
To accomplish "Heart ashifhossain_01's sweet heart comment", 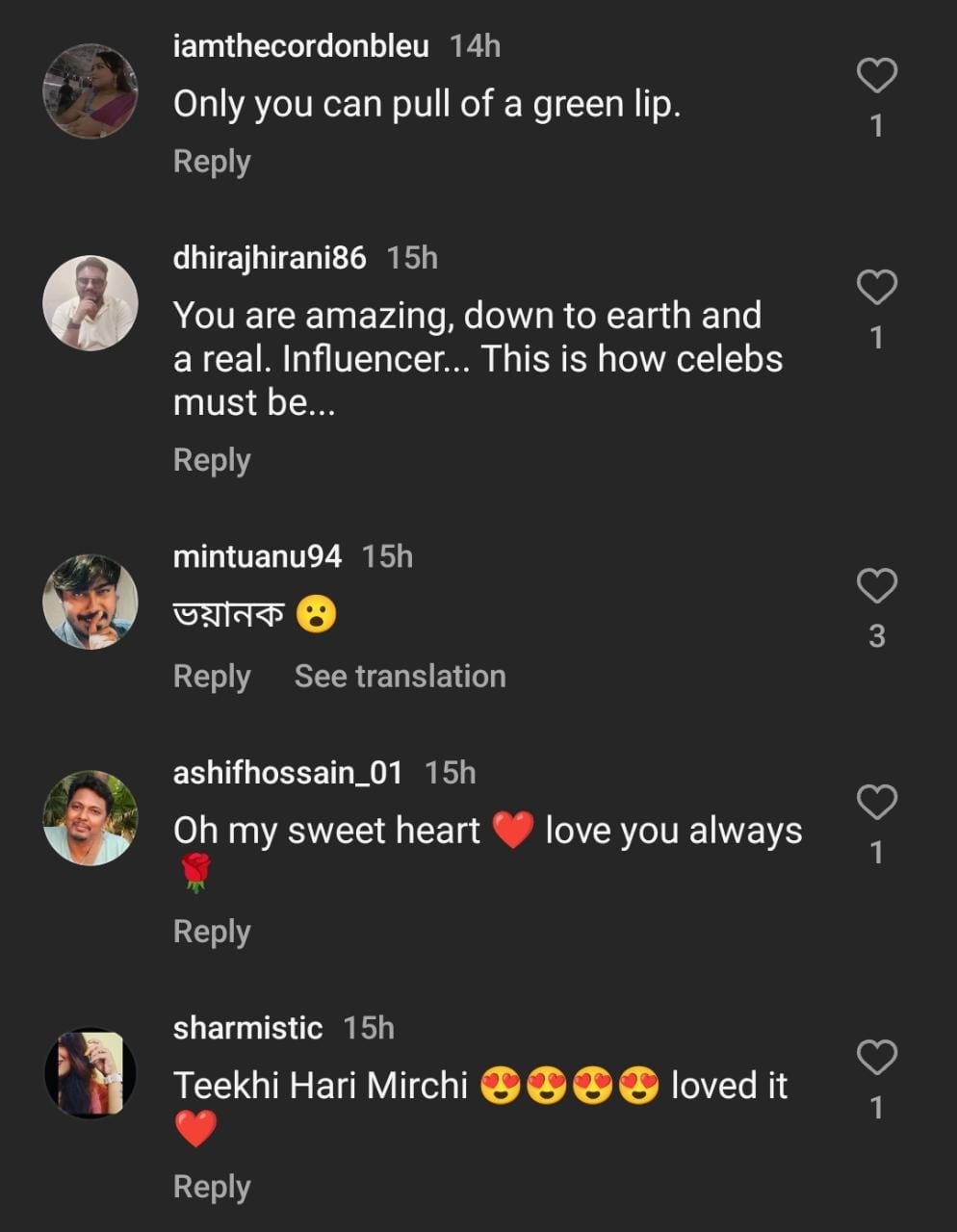I will 876,803.
